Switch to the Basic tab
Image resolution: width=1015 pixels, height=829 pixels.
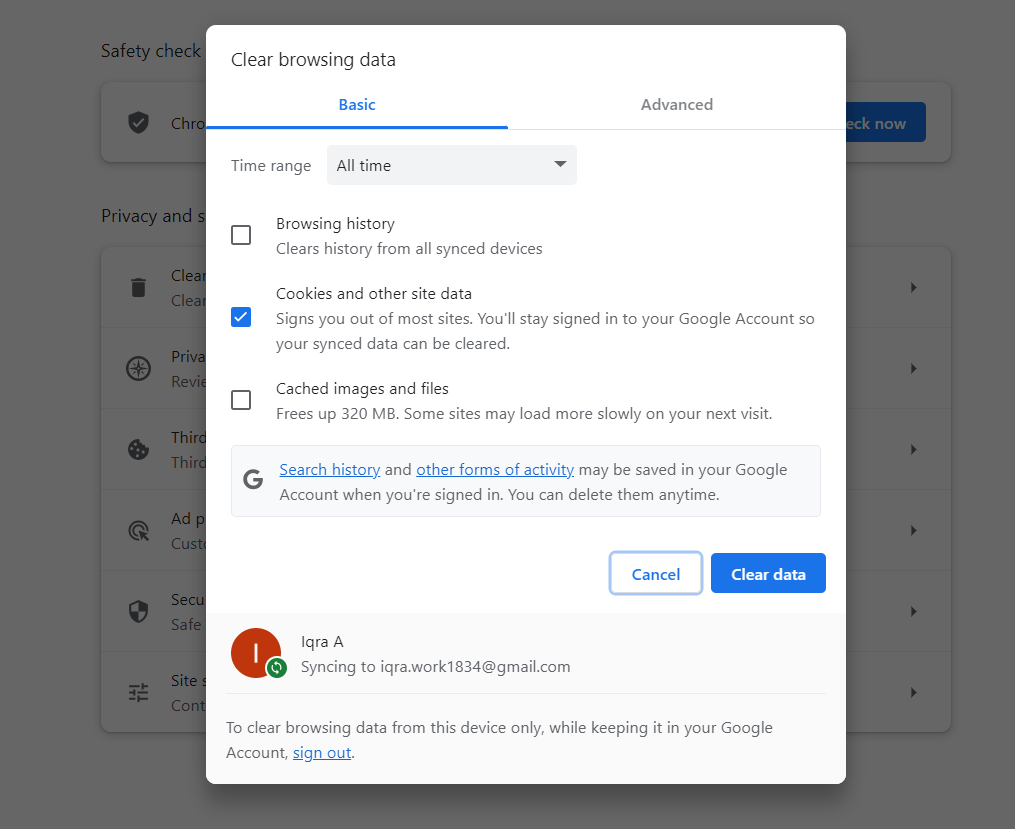coord(357,105)
